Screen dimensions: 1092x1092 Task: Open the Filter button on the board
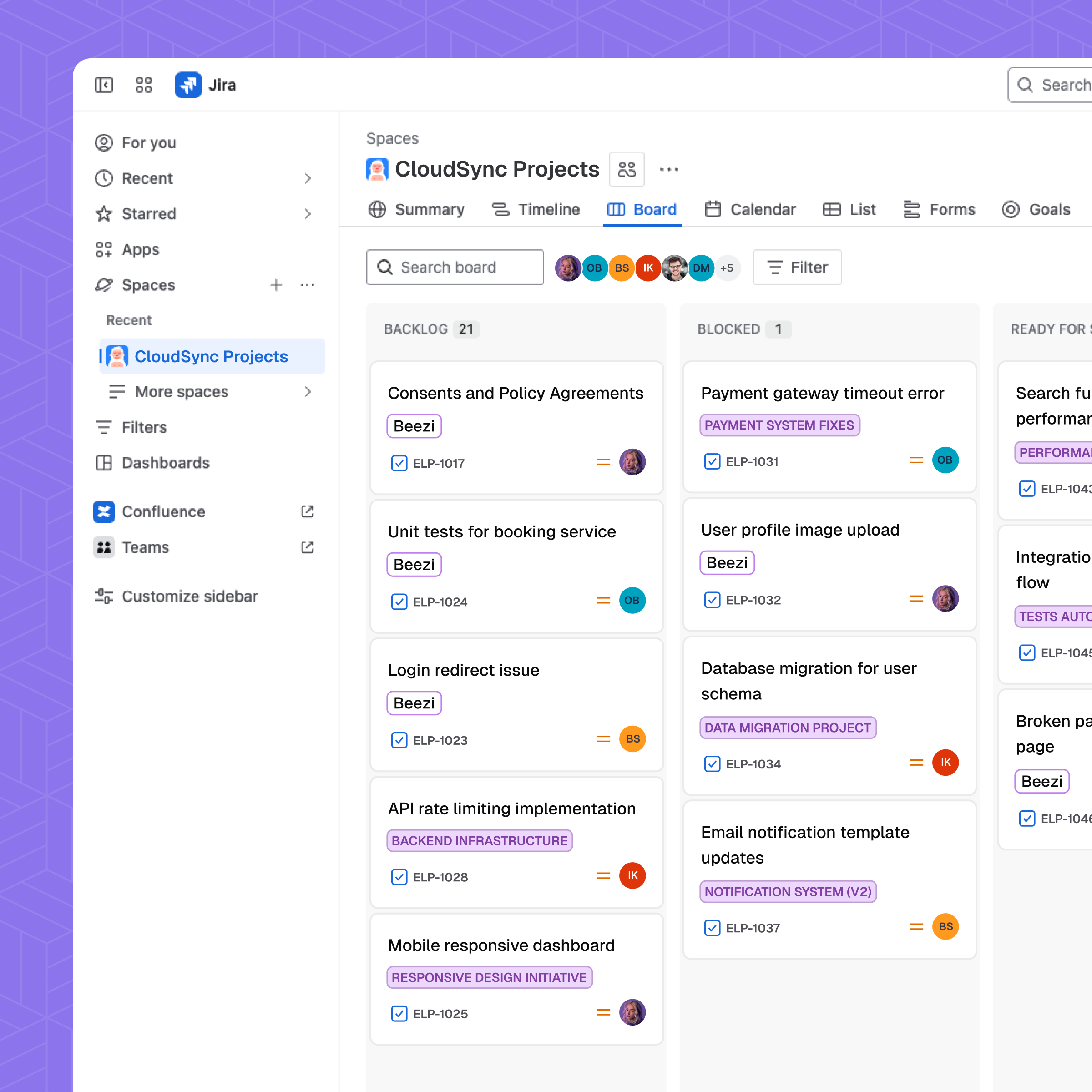797,268
